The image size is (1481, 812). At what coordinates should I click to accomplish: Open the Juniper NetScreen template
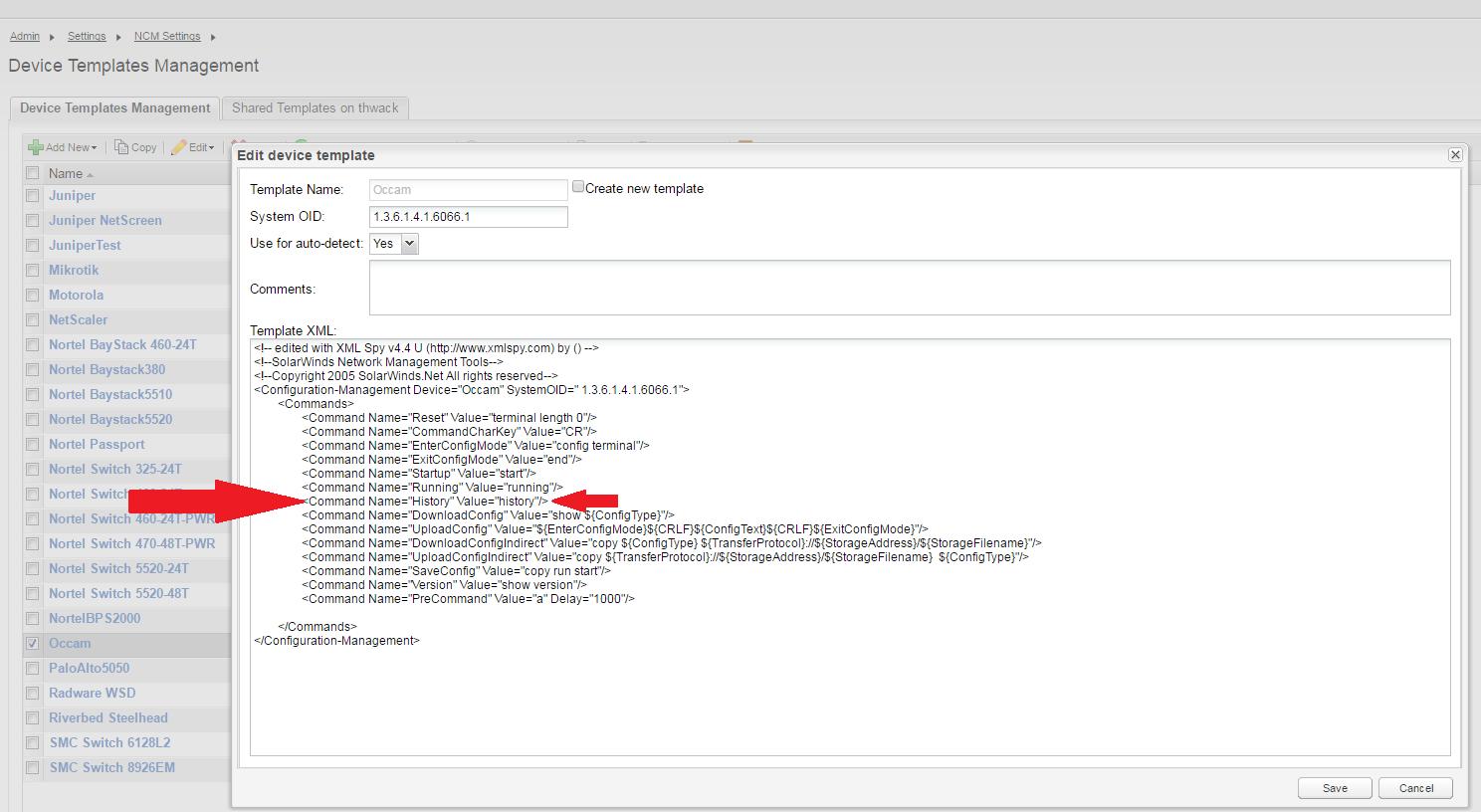(x=106, y=221)
